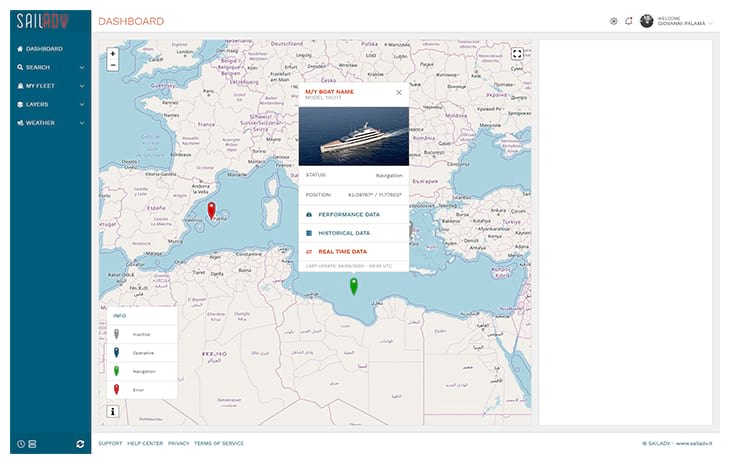
Task: Click the Navigation status value in popup
Action: pyautogui.click(x=389, y=175)
